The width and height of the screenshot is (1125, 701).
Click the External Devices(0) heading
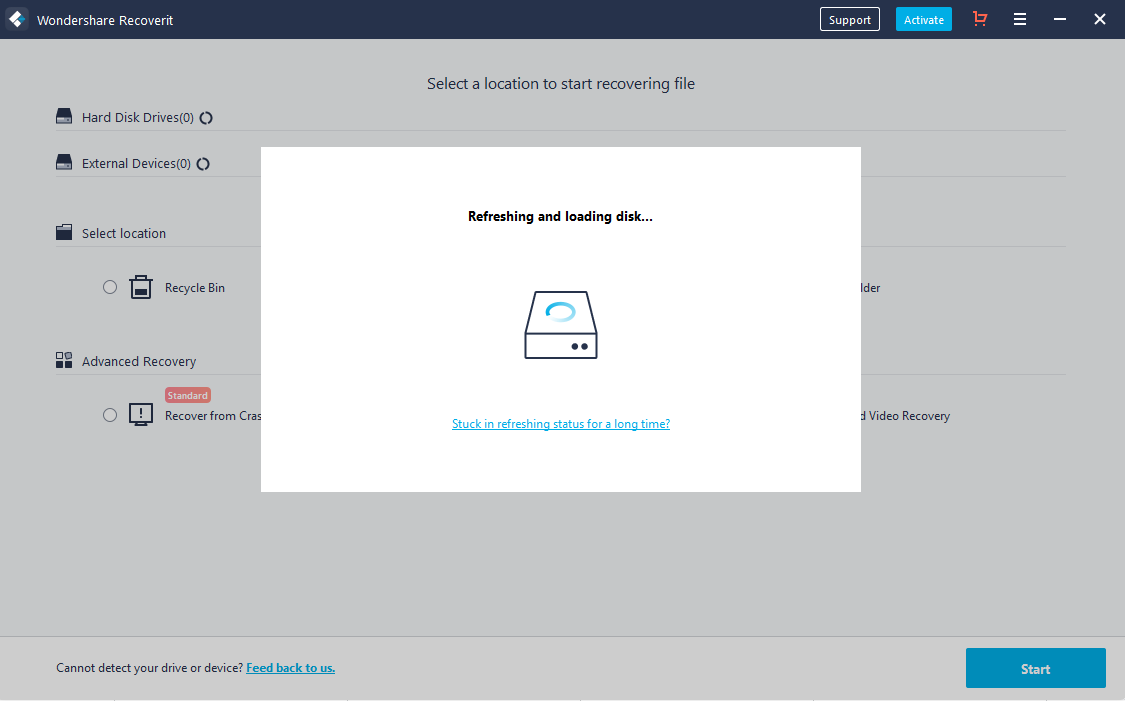click(x=136, y=164)
